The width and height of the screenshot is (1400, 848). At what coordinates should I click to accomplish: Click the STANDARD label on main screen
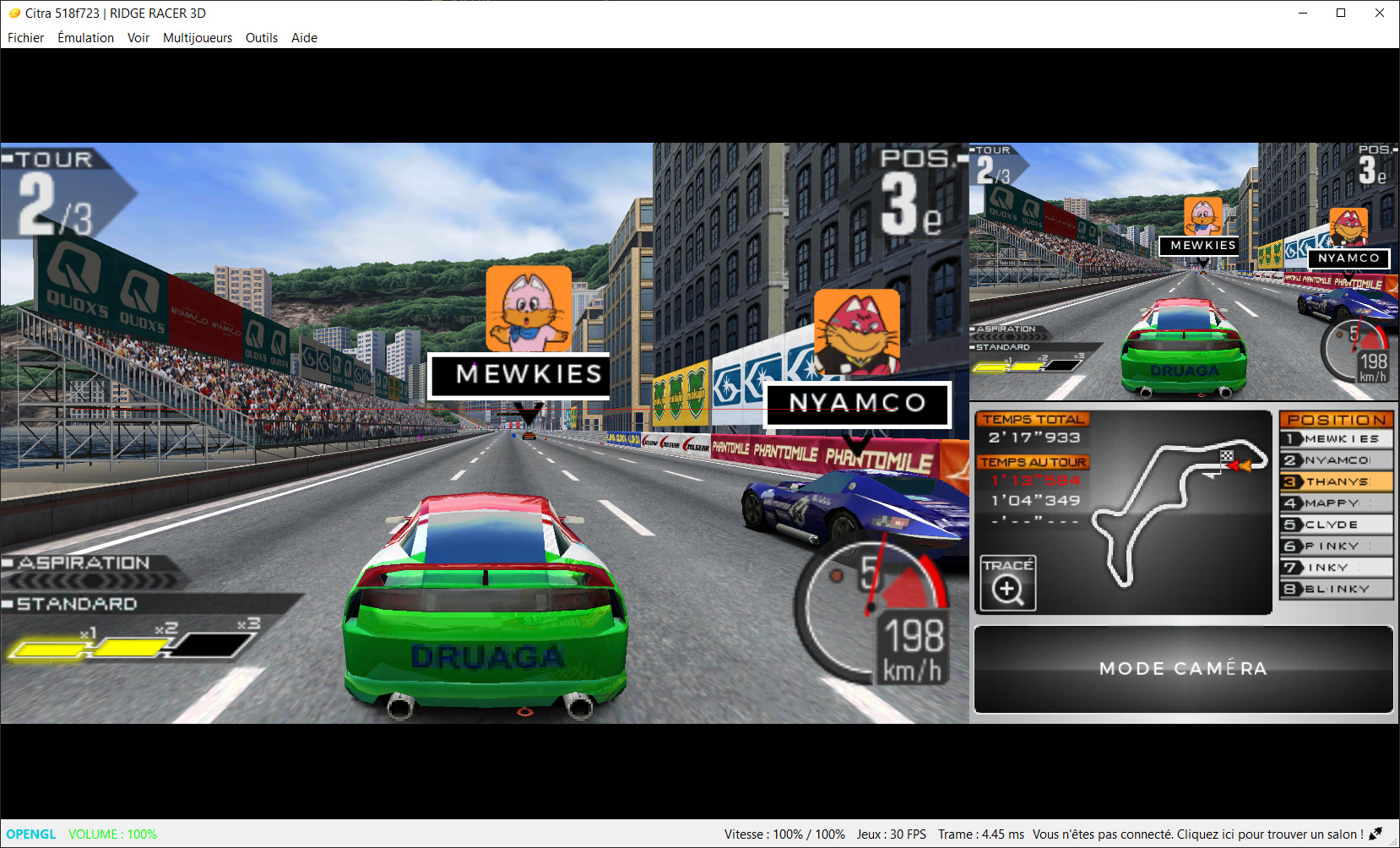(77, 605)
